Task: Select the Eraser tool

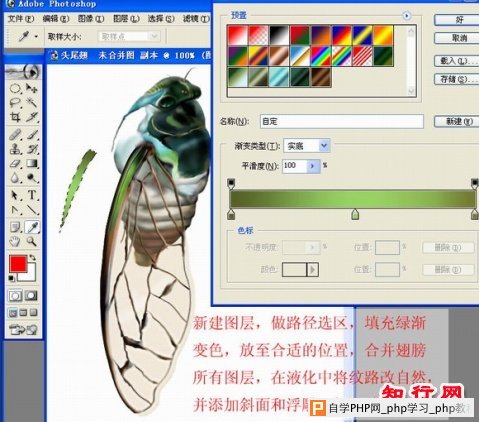Action: 15,164
